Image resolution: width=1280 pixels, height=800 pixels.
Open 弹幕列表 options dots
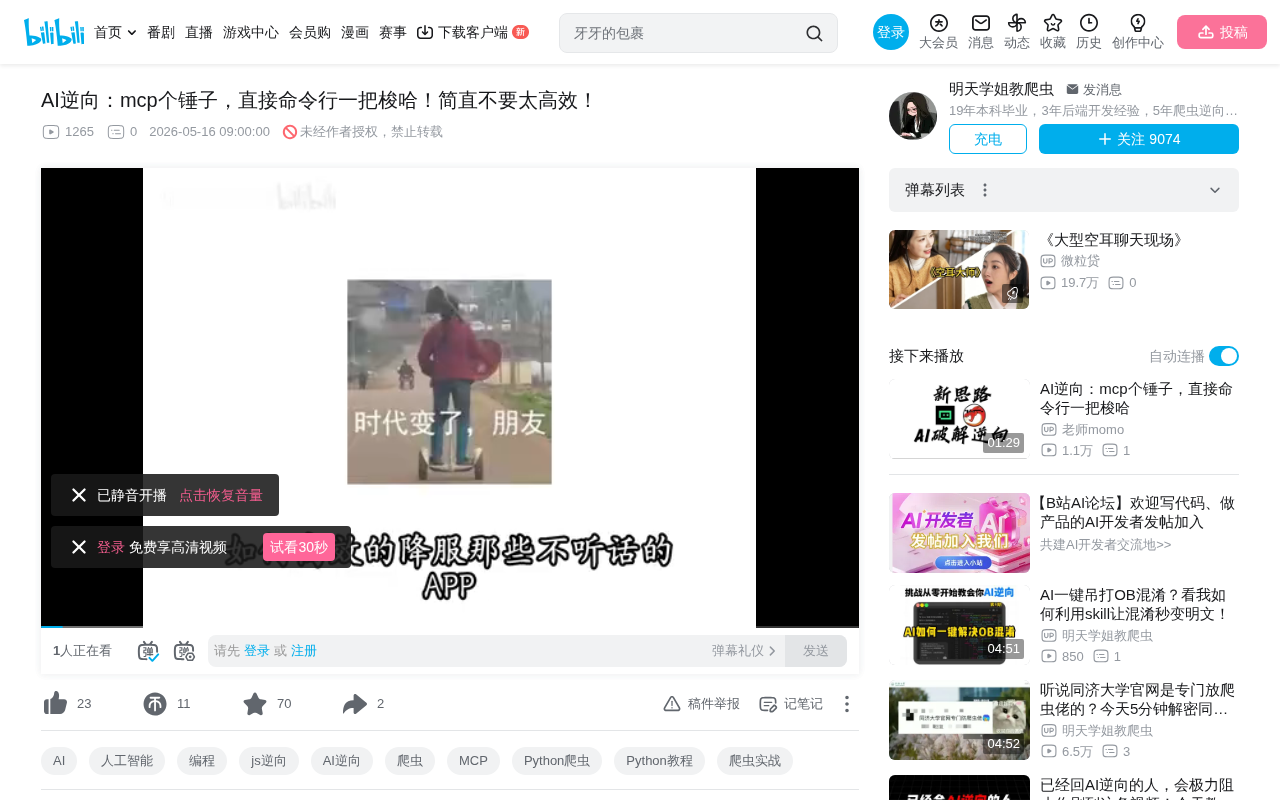tap(985, 190)
